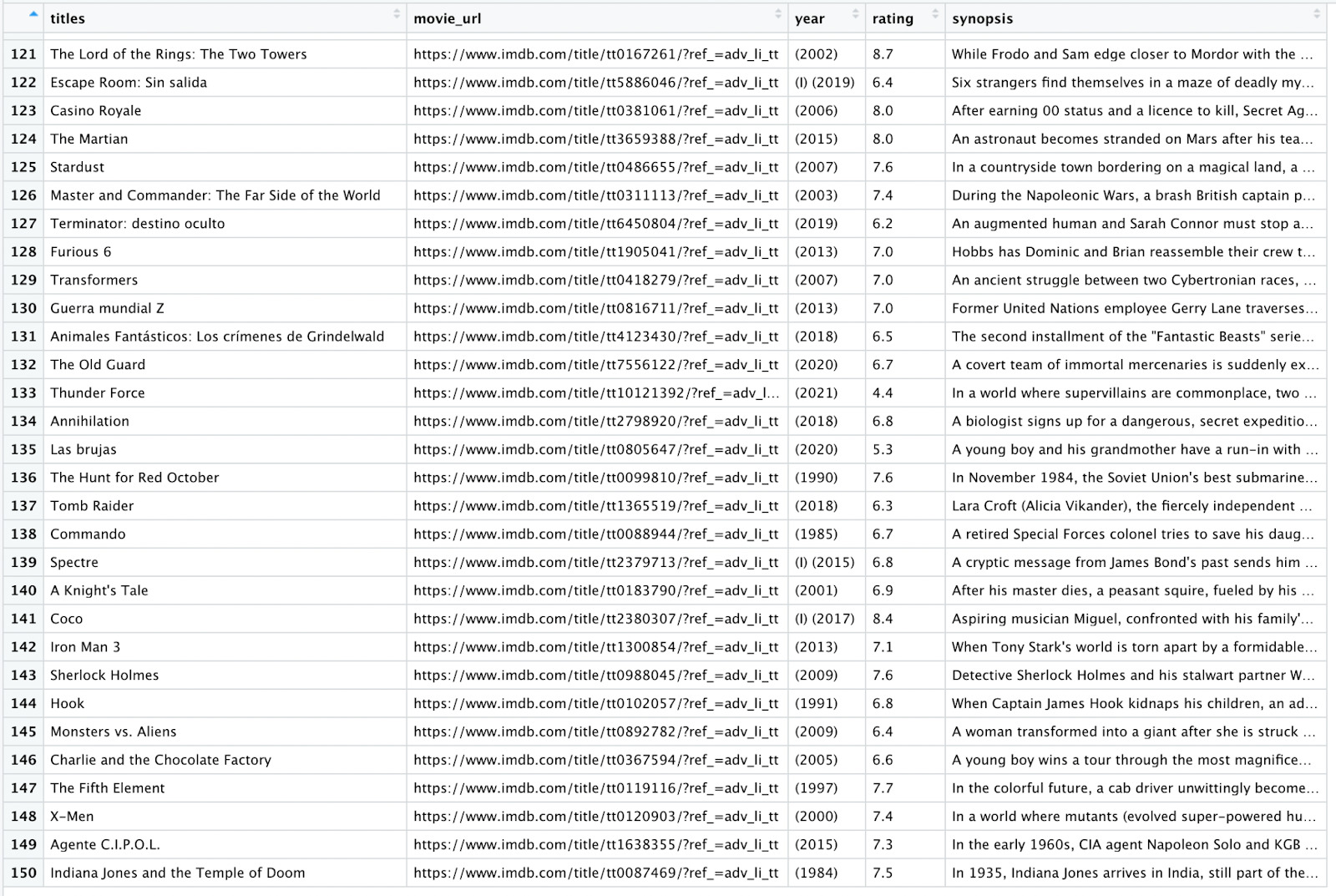Click 'The Fifth Element' title cell

225,788
